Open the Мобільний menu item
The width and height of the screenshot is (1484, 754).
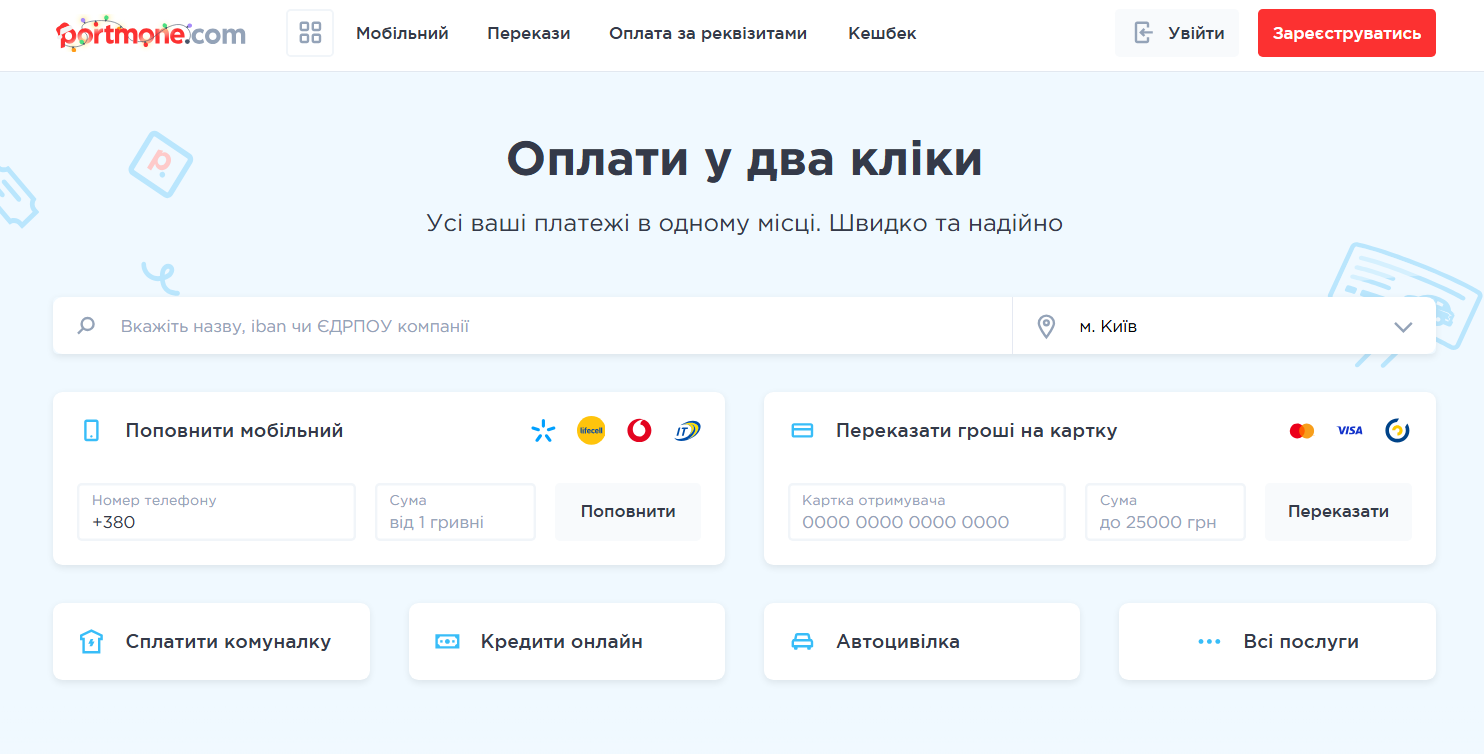click(x=402, y=33)
